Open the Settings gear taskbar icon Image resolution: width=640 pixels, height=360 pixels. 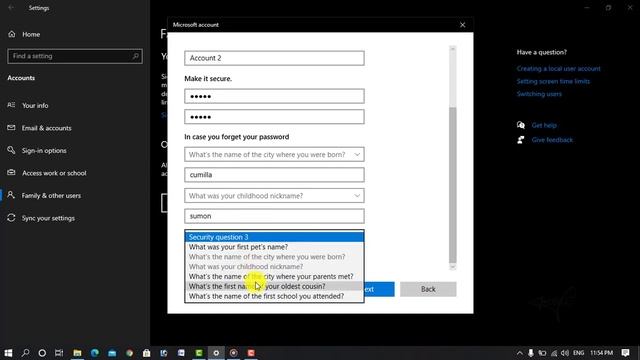[216, 353]
